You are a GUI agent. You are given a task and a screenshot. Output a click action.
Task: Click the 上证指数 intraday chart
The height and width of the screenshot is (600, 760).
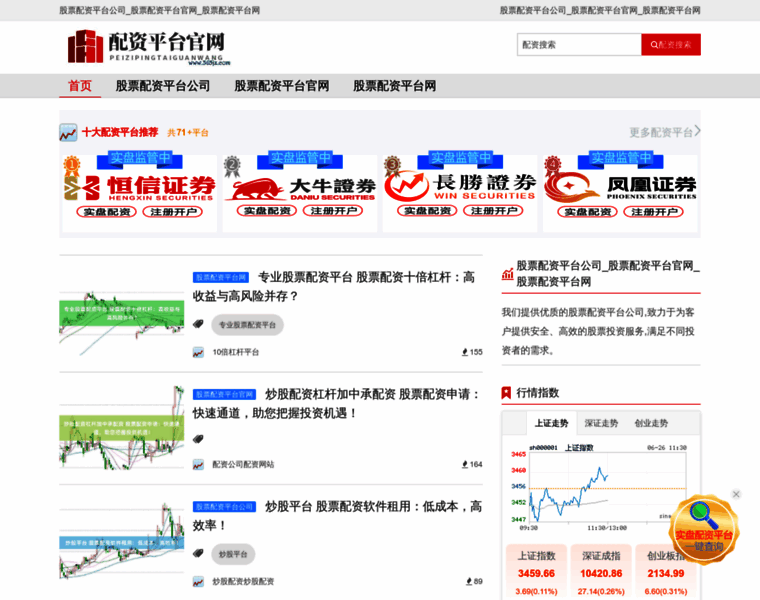[x=599, y=487]
